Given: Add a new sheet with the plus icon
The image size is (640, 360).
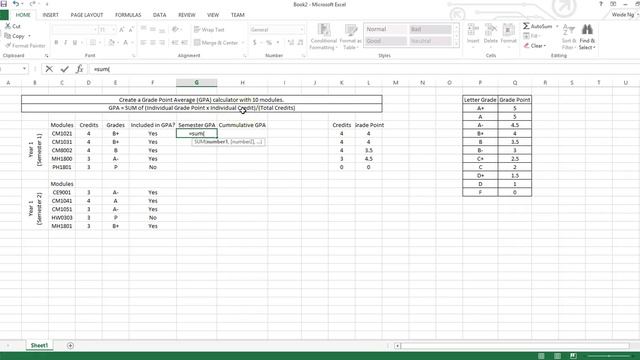Looking at the screenshot, I should 70,346.
